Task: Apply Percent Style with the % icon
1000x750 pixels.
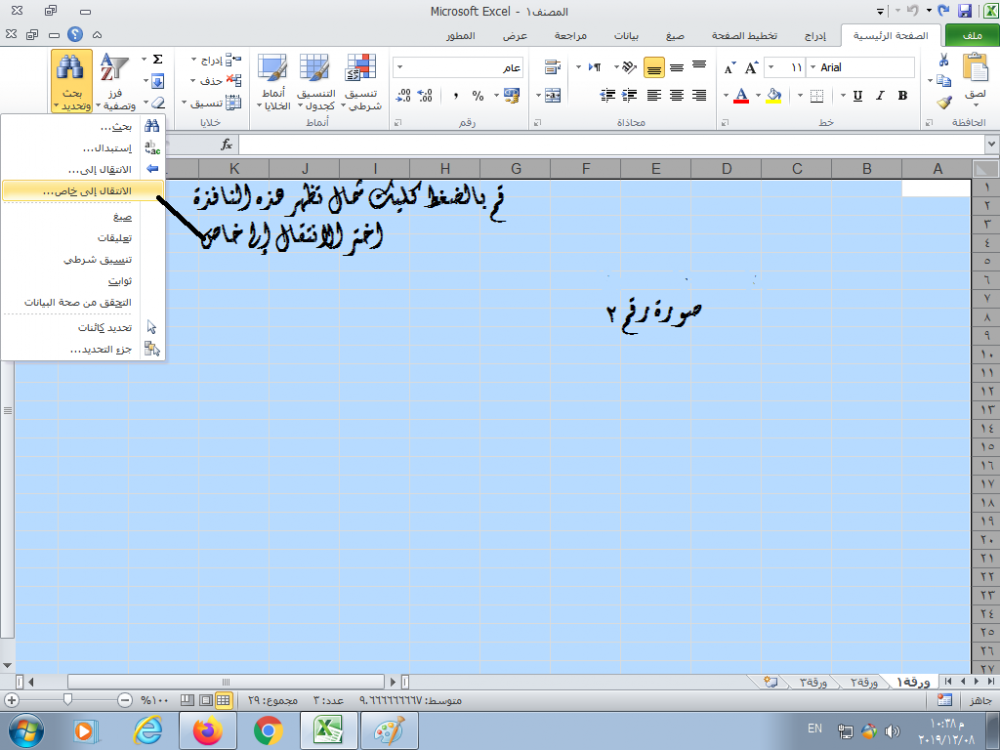Action: click(478, 96)
